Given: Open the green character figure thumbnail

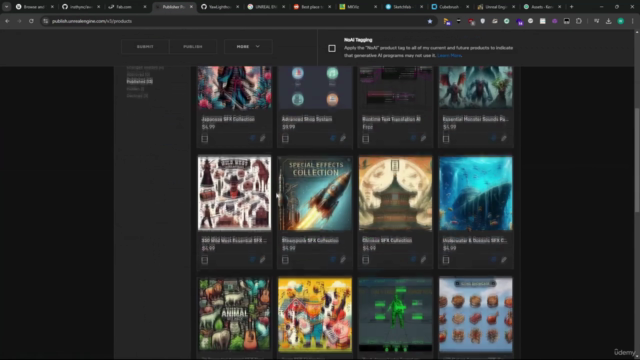Looking at the screenshot, I should pyautogui.click(x=395, y=314).
